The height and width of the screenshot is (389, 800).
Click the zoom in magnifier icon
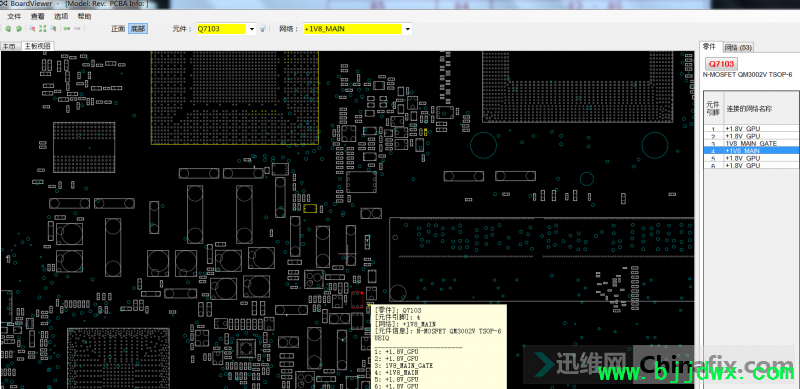coord(53,29)
